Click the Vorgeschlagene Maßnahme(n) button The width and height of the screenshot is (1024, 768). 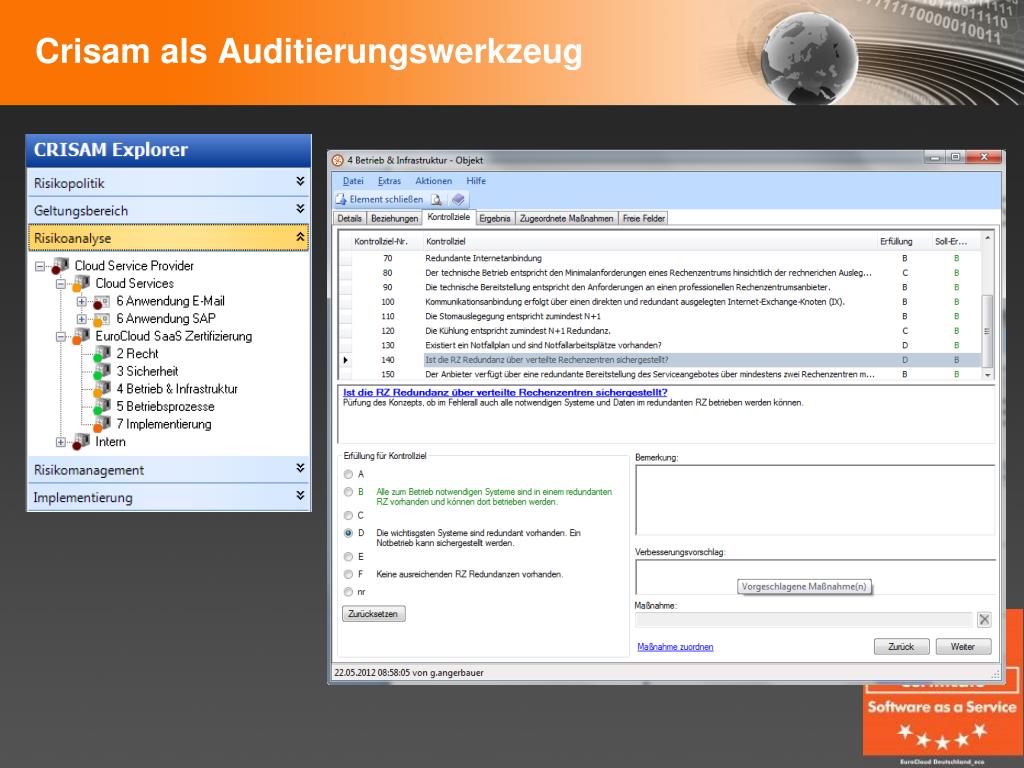click(804, 586)
